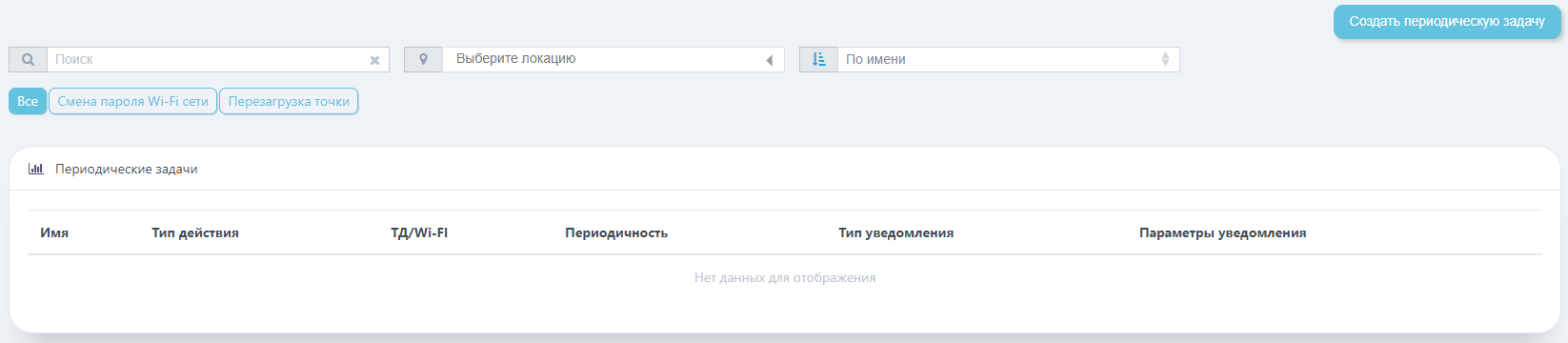Click the Параметры уведомления column header

[1222, 232]
